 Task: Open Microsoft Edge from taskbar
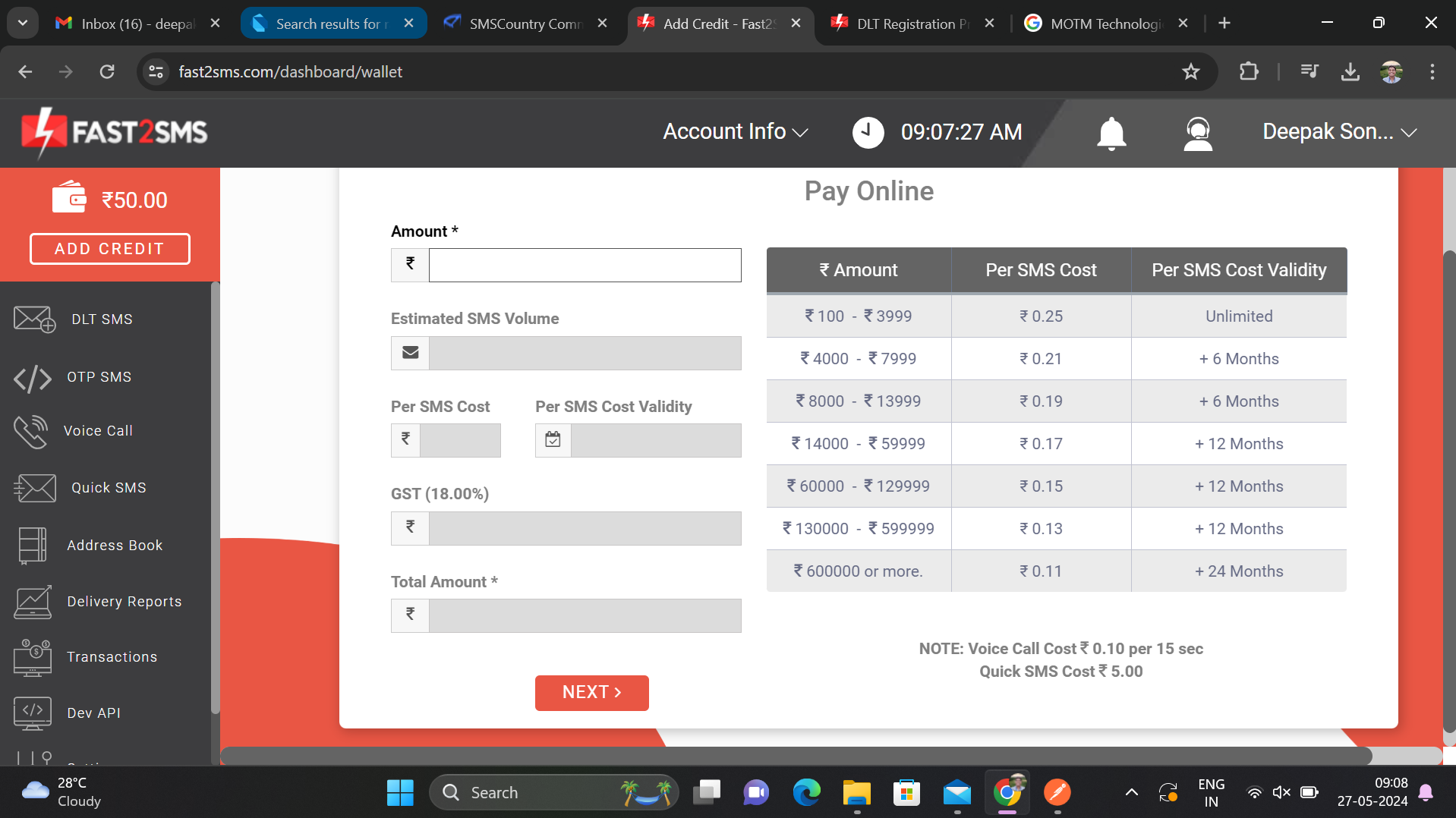pos(806,793)
